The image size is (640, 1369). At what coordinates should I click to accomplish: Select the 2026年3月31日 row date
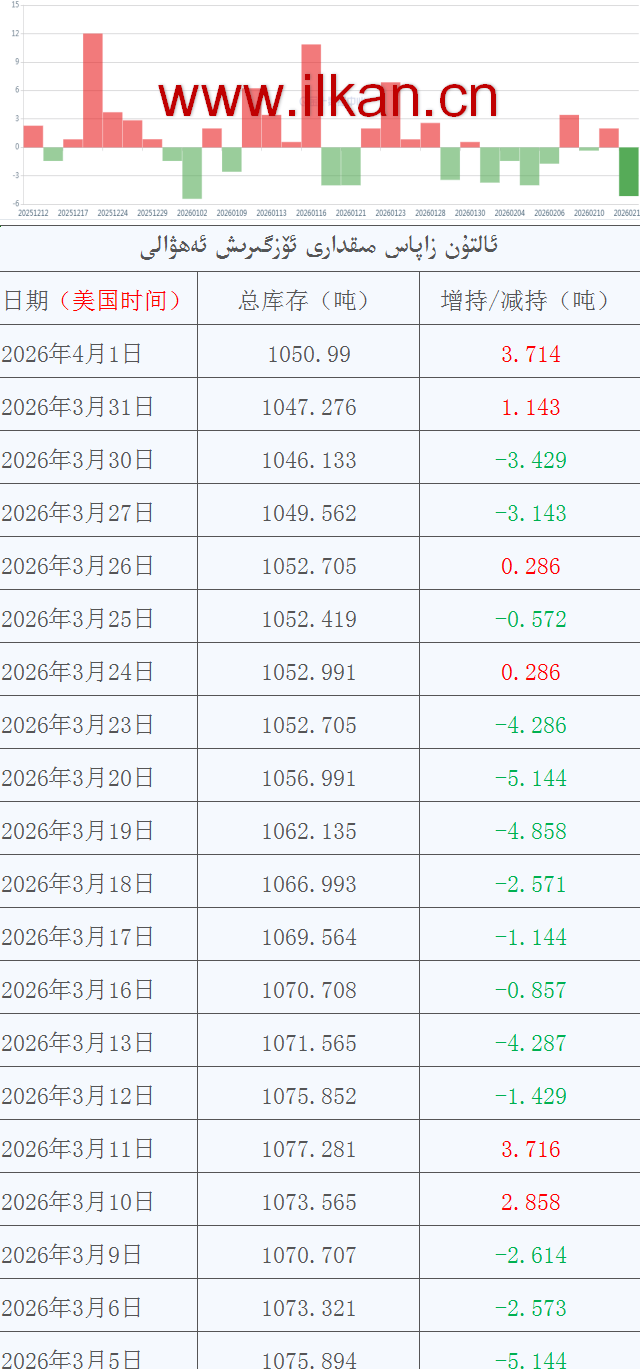tap(78, 406)
